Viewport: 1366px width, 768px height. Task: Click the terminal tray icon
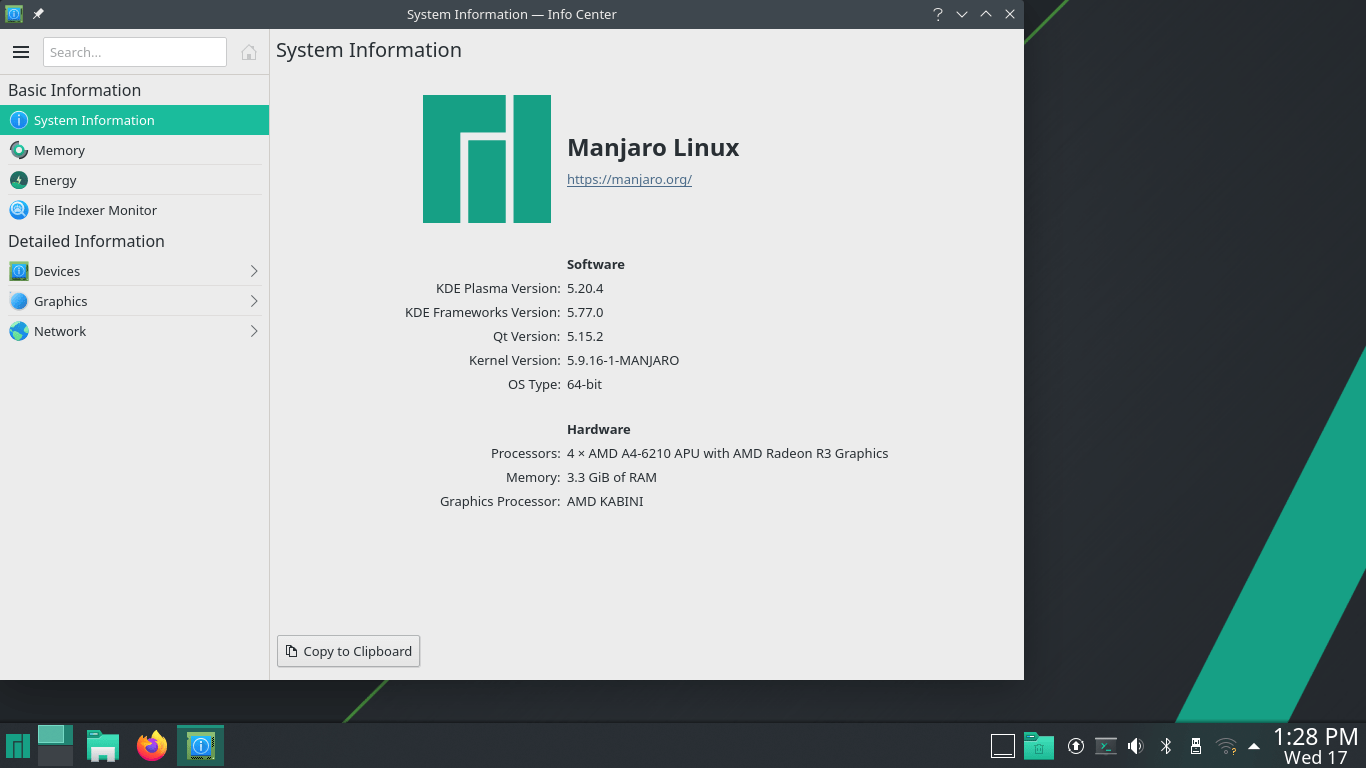tap(1106, 745)
